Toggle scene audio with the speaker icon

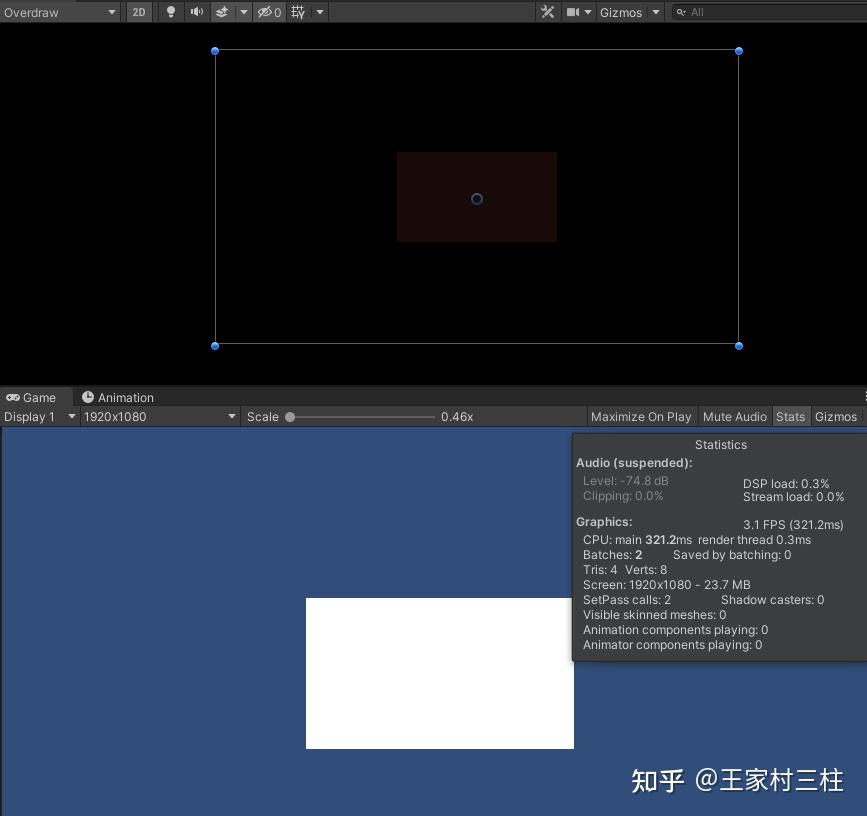195,12
